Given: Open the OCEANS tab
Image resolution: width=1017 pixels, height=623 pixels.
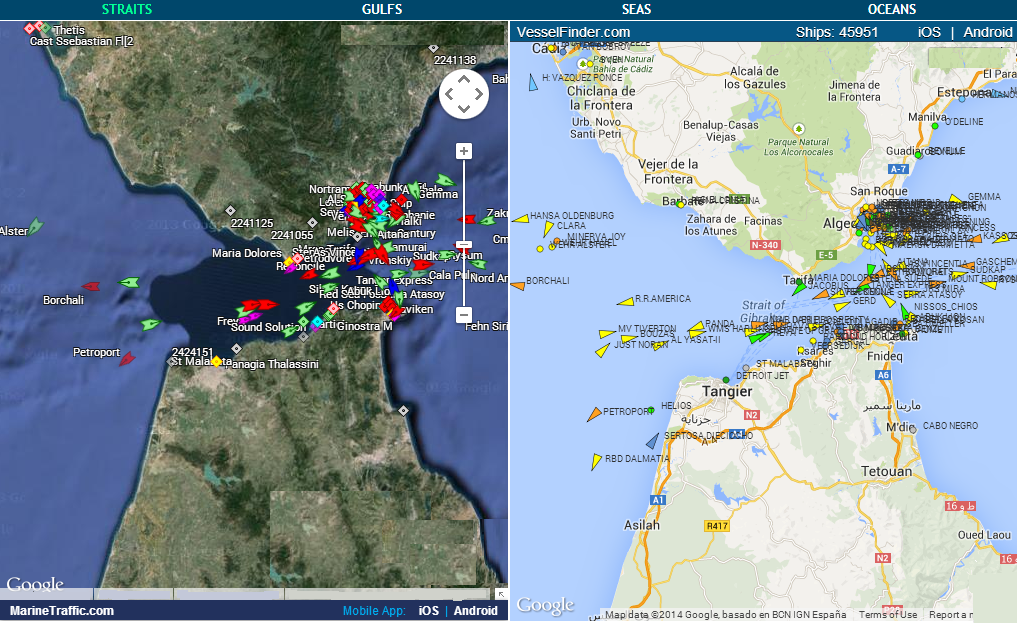Looking at the screenshot, I should pyautogui.click(x=889, y=8).
